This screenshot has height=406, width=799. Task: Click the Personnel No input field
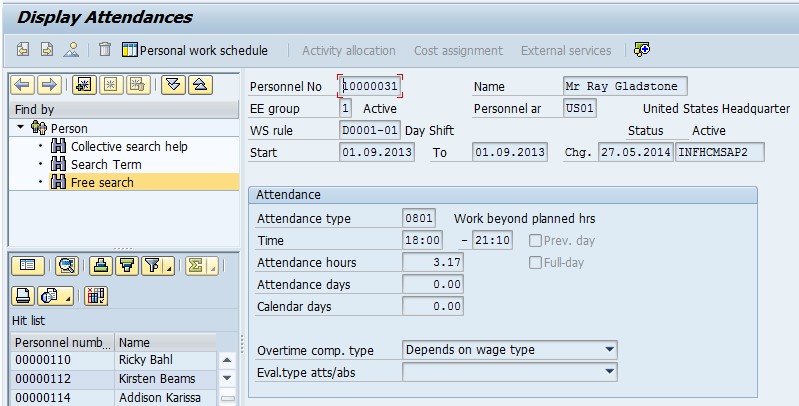click(x=370, y=87)
